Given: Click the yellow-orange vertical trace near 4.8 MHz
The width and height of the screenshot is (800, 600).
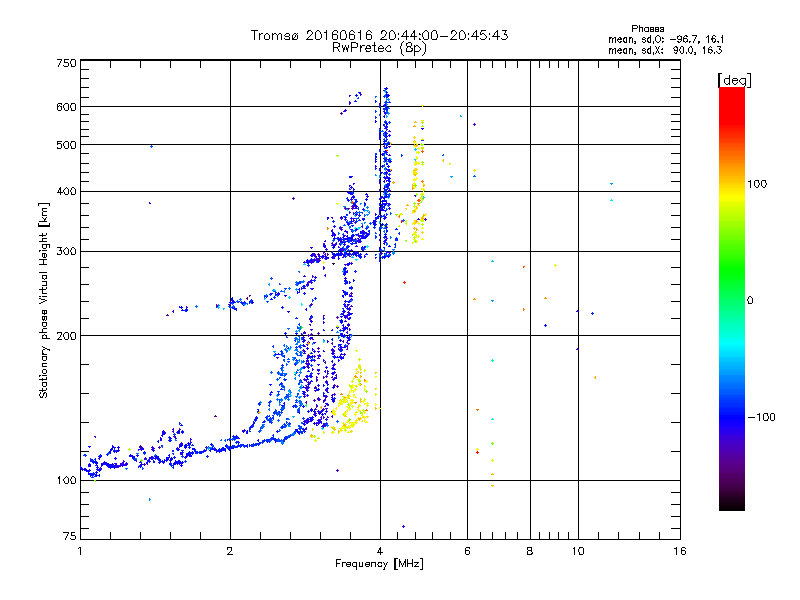Looking at the screenshot, I should 418,179.
